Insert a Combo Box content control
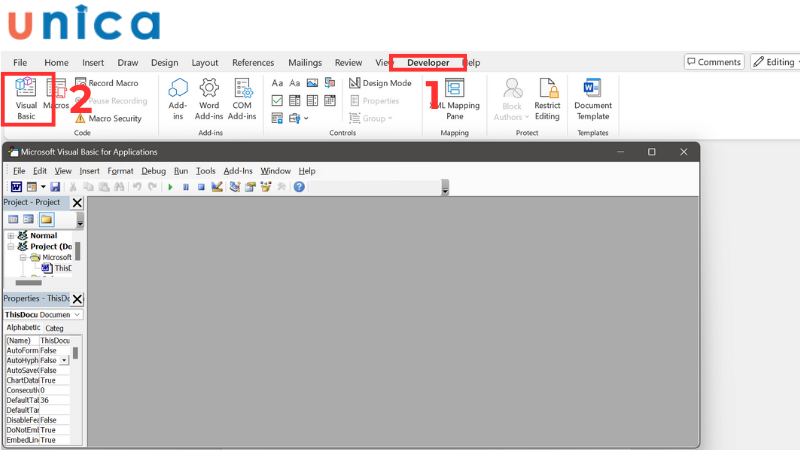This screenshot has height=450, width=800. 295,101
